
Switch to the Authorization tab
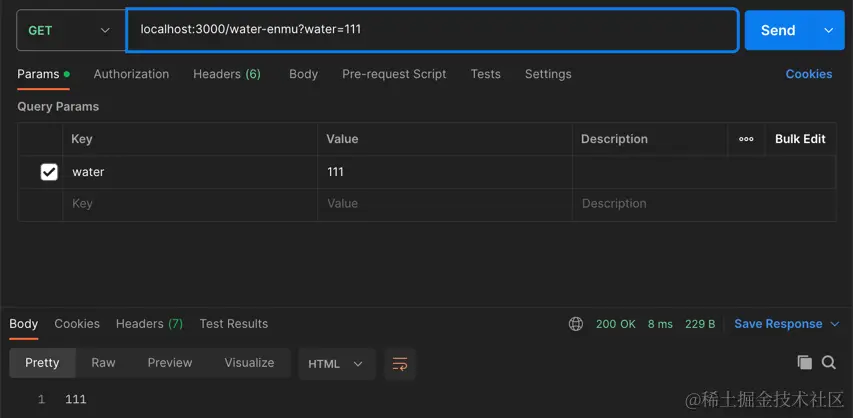(131, 74)
